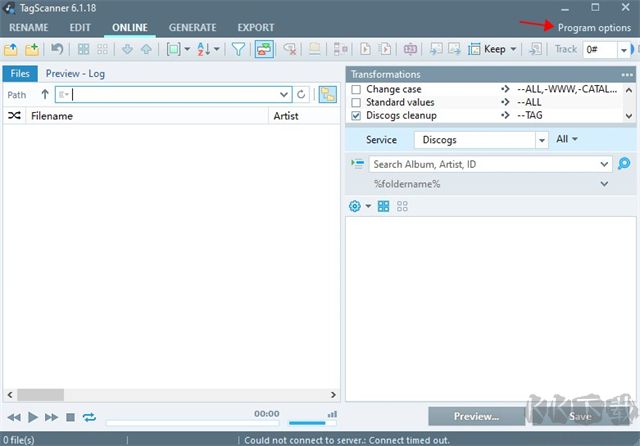Expand the %foldername% chevron

[x=604, y=184]
